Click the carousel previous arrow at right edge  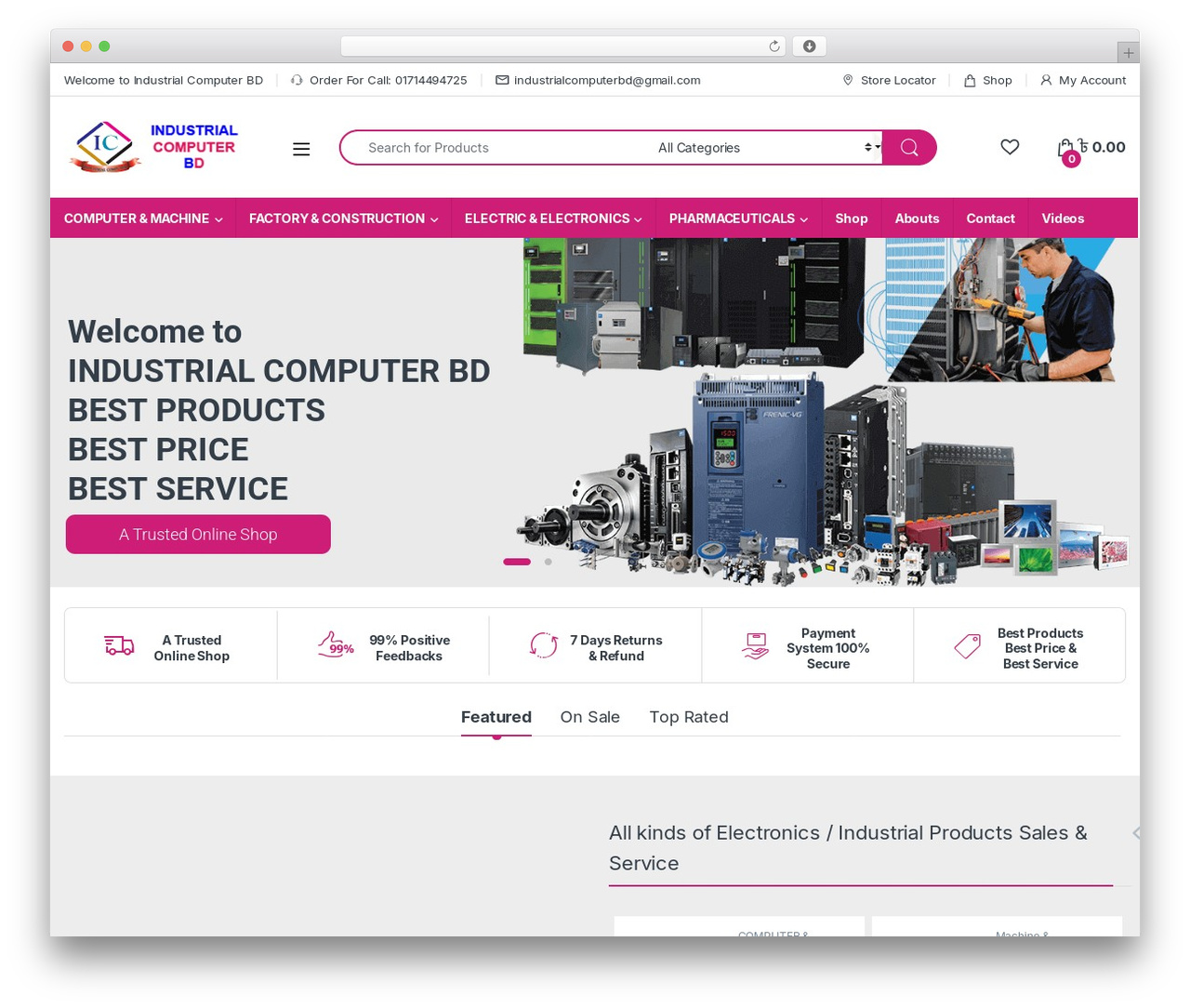coord(1135,833)
